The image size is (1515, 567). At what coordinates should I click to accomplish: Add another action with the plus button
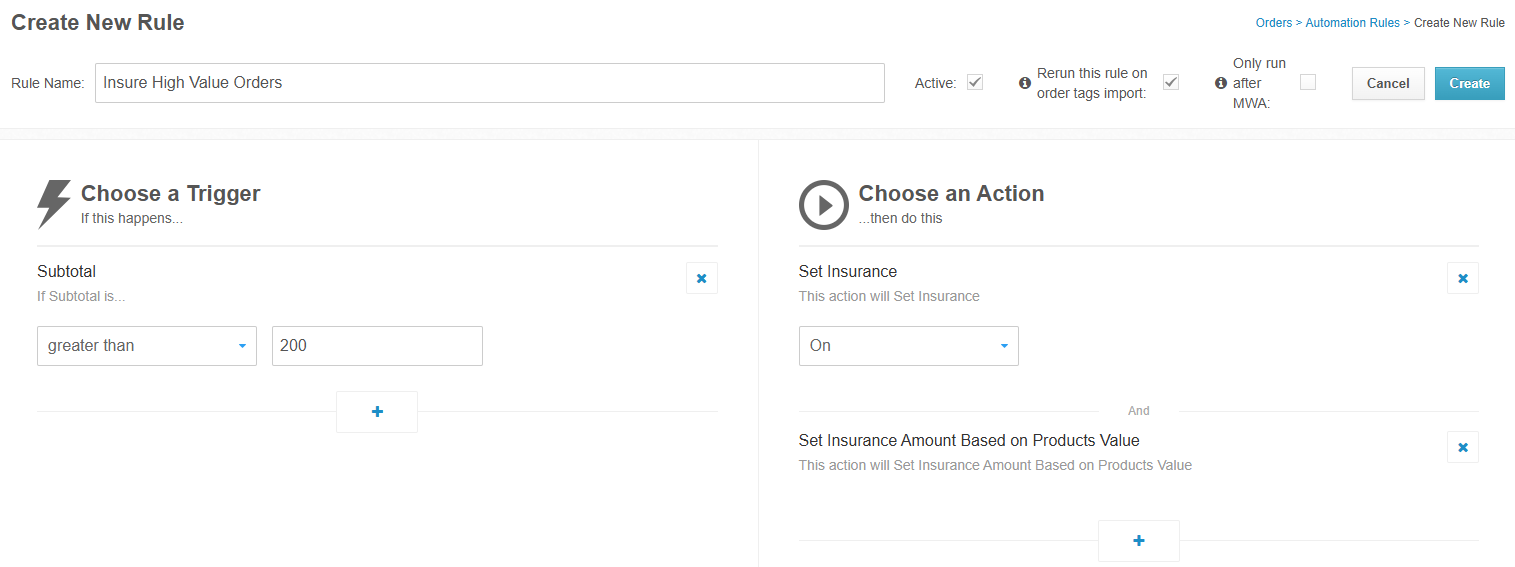pyautogui.click(x=1138, y=541)
